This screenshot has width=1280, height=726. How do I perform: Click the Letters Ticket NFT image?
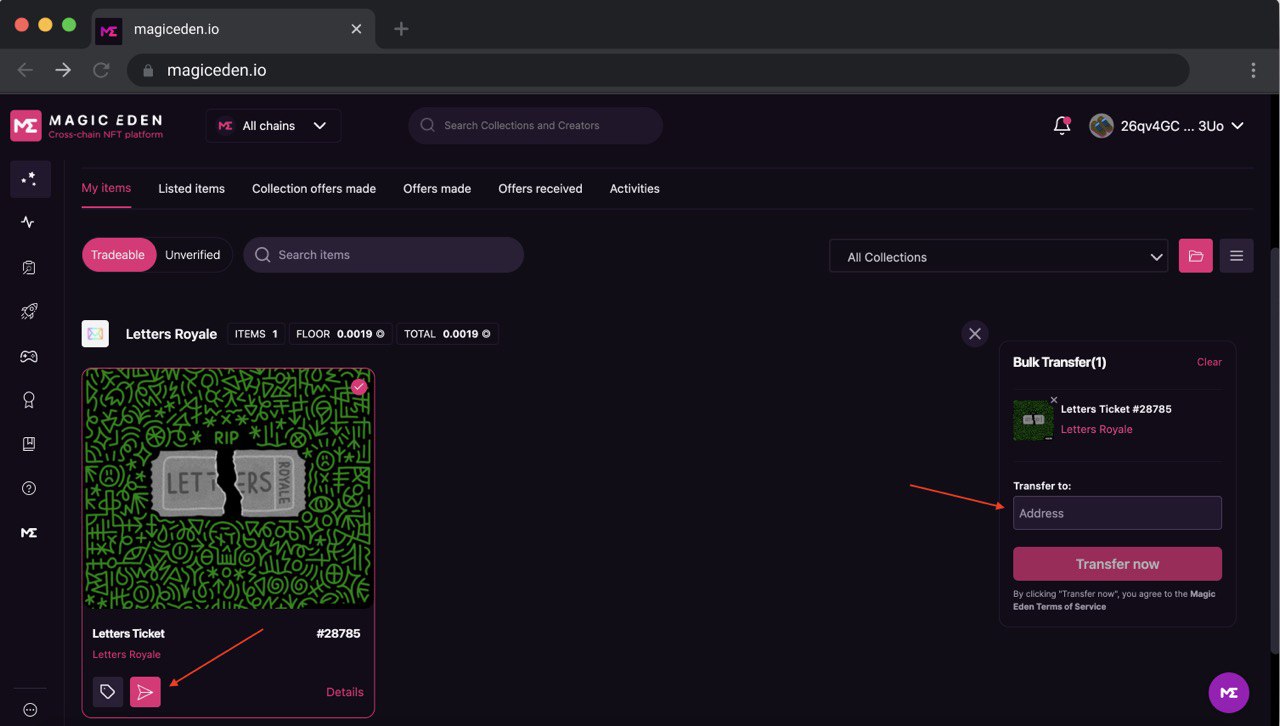coord(228,489)
